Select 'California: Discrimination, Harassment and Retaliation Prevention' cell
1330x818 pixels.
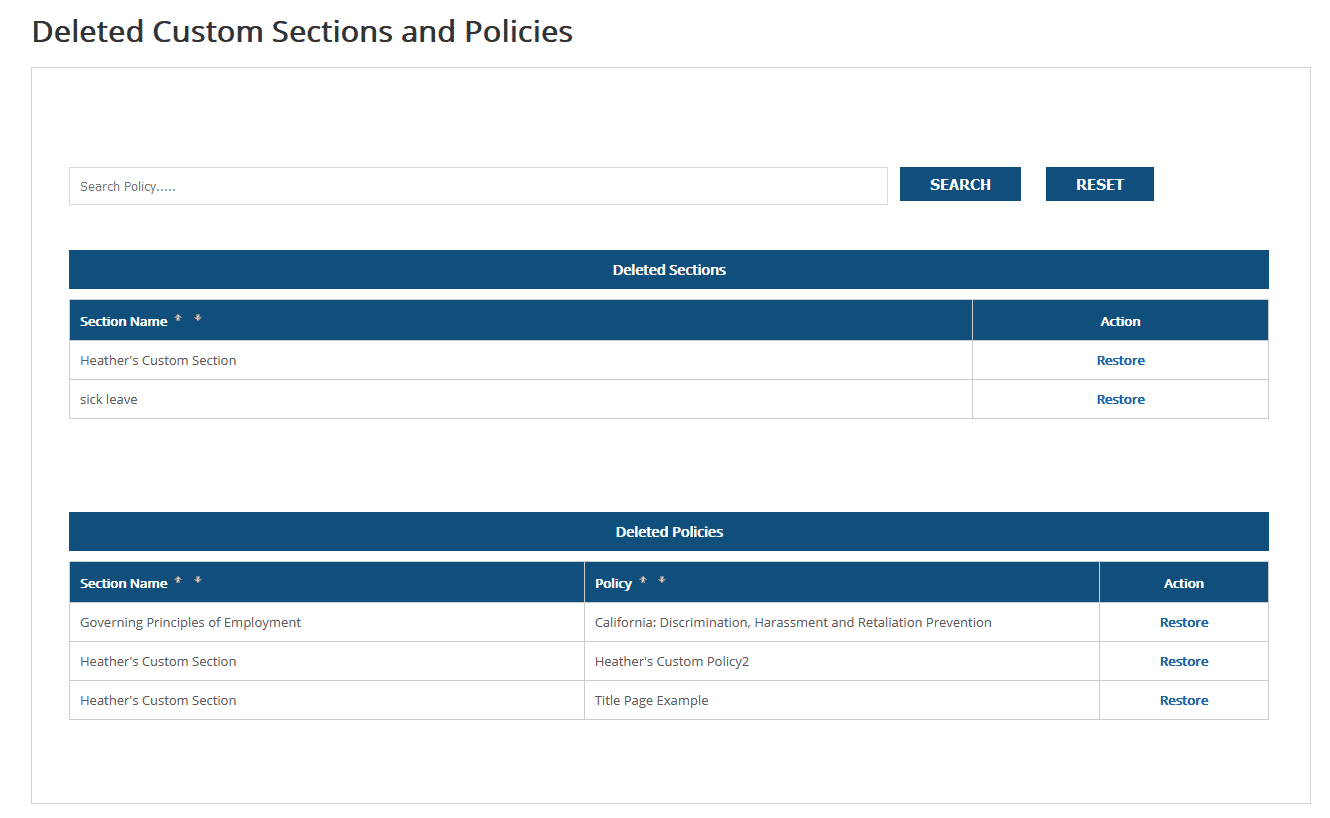tap(842, 622)
